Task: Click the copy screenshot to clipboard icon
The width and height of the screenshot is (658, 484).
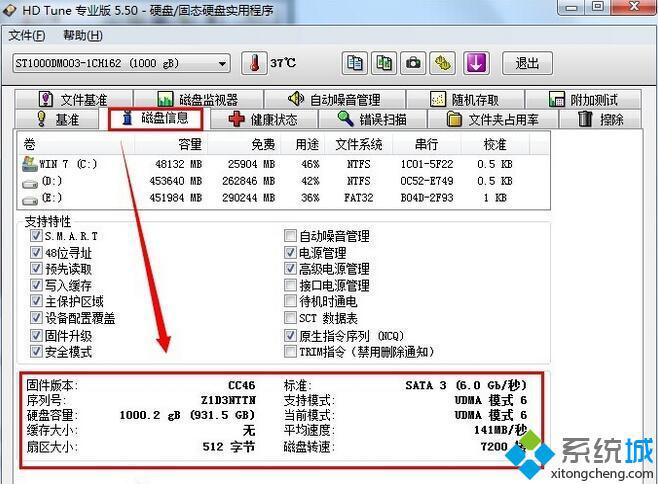Action: (384, 63)
